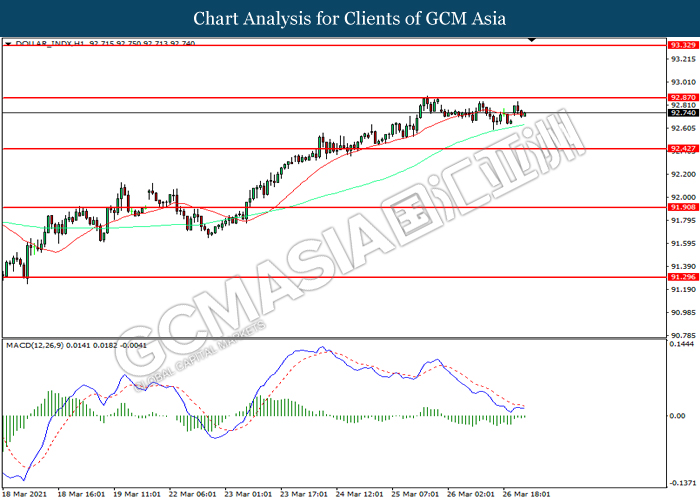
Task: Click the 90.985 price scale value
Action: coord(683,312)
